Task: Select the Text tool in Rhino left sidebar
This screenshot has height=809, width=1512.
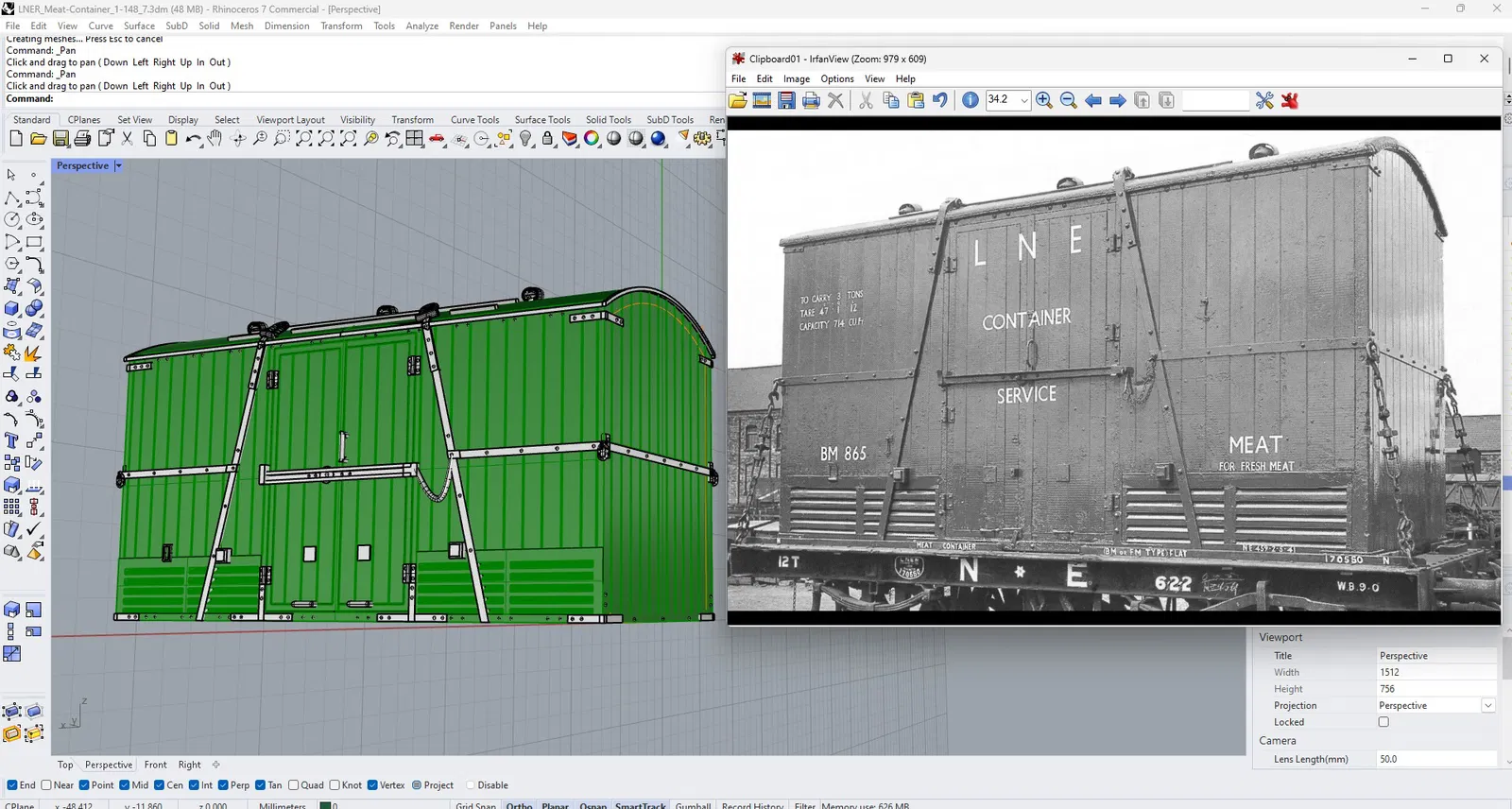Action: [11, 440]
